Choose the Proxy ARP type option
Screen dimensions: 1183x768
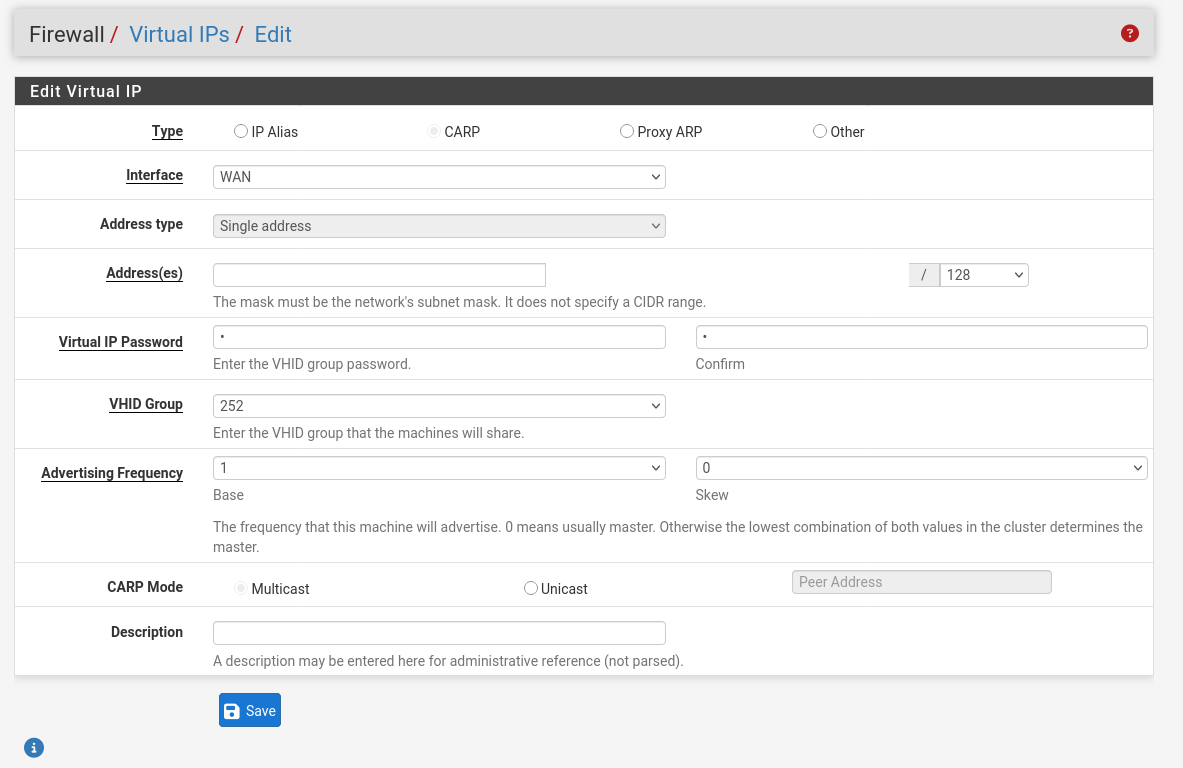point(627,131)
